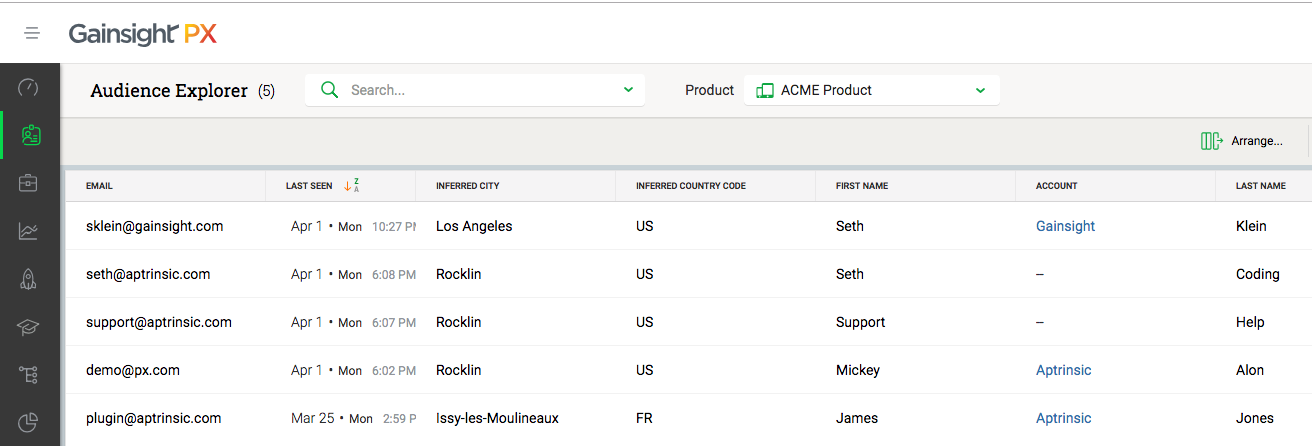The height and width of the screenshot is (446, 1312).
Task: Select email support@aptrinsic.com
Action: click(x=159, y=322)
